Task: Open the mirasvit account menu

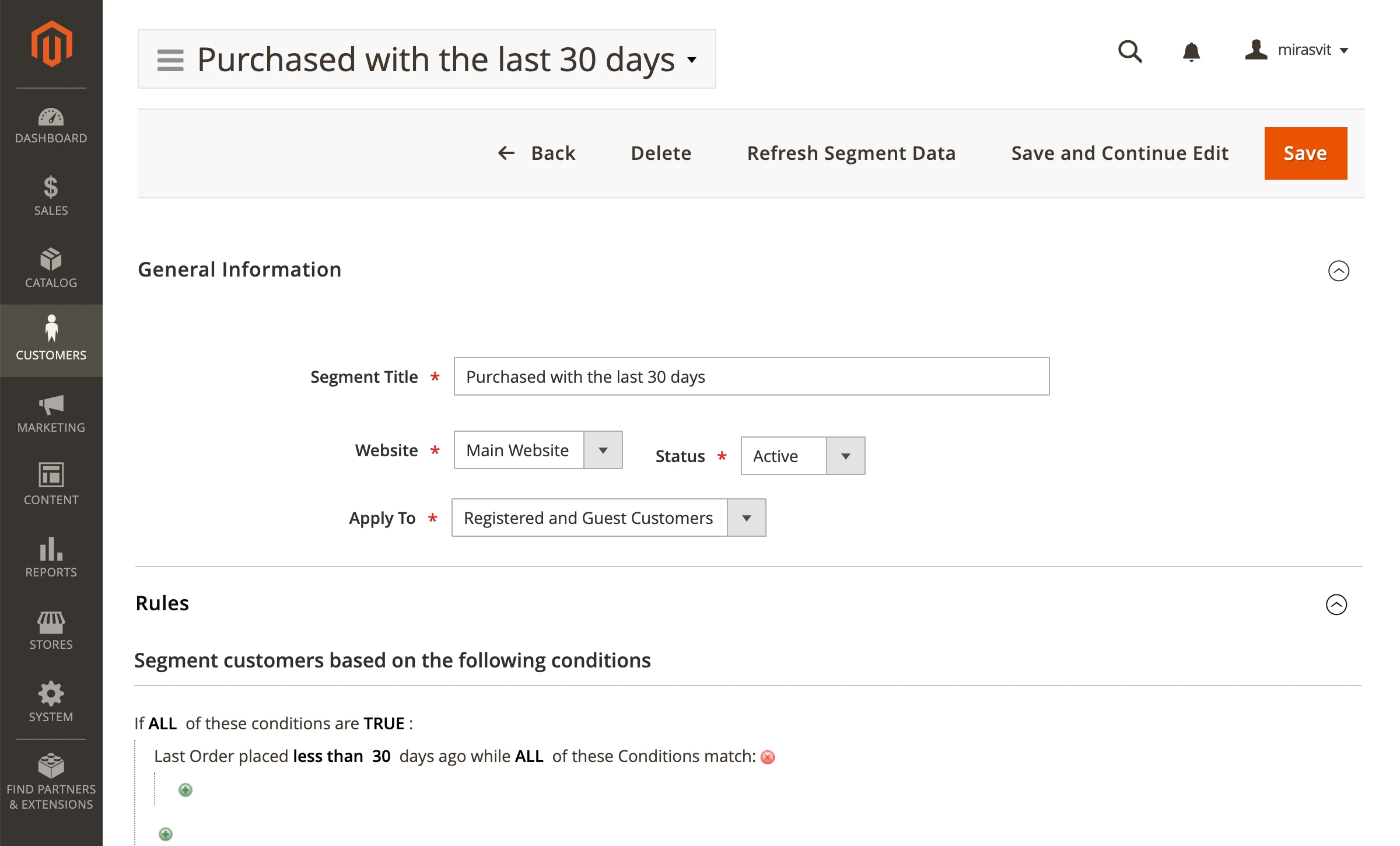Action: pyautogui.click(x=1296, y=50)
